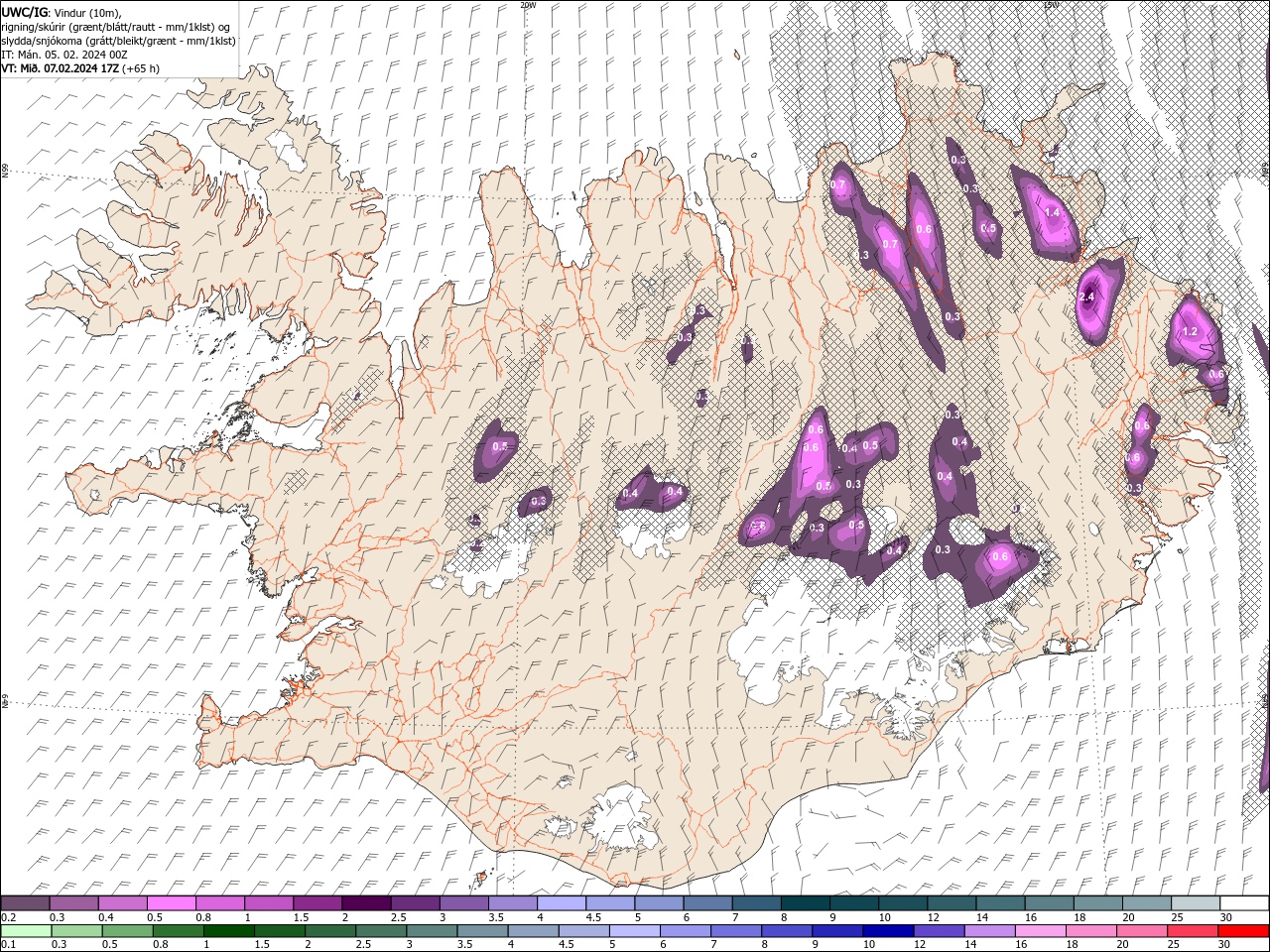Viewport: 1270px width, 952px height.
Task: Click the 0.2 swatch in the purple snow scale
Action: 26,903
